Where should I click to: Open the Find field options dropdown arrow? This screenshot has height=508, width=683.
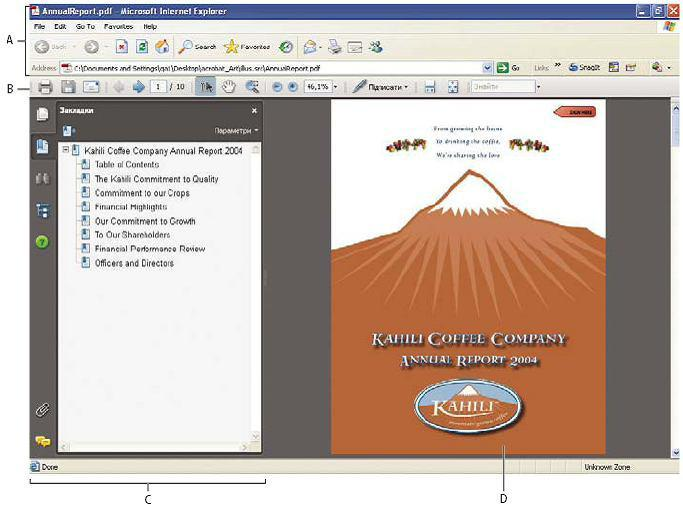click(x=538, y=87)
